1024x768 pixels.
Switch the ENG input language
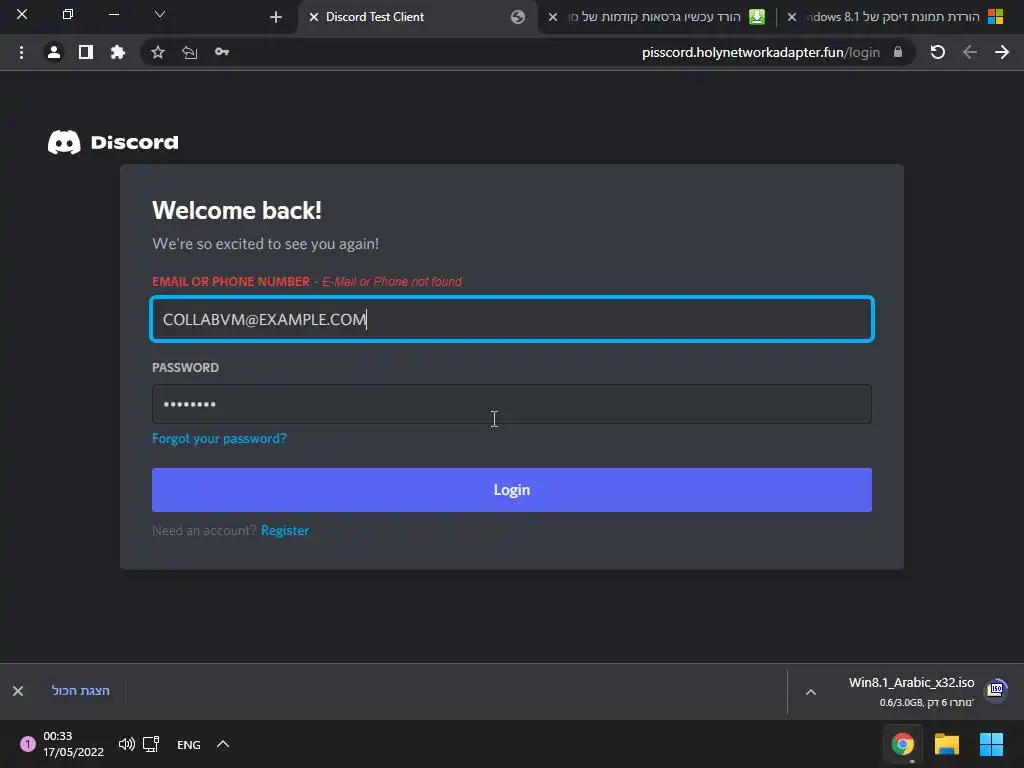(189, 744)
